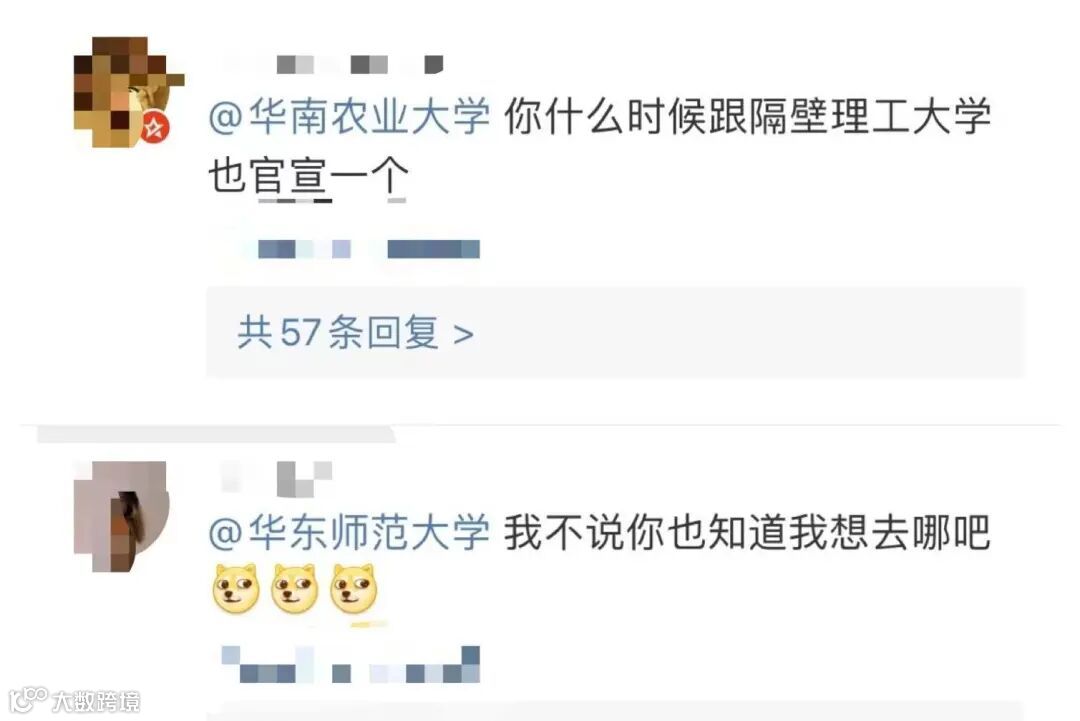Select comment text 你什么时候跟隔壁理工大学

(747, 116)
